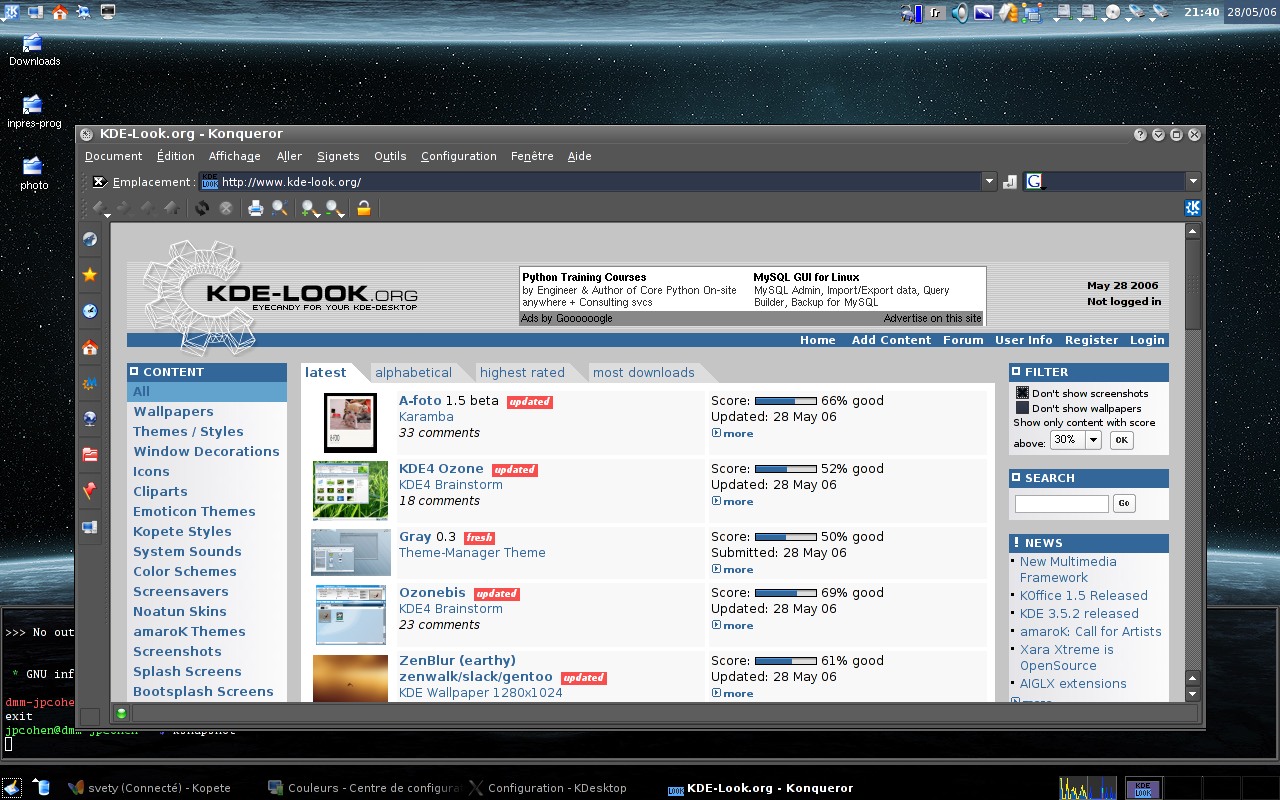Image resolution: width=1280 pixels, height=800 pixels.
Task: Check Don't show screenshots filter
Action: click(1023, 393)
